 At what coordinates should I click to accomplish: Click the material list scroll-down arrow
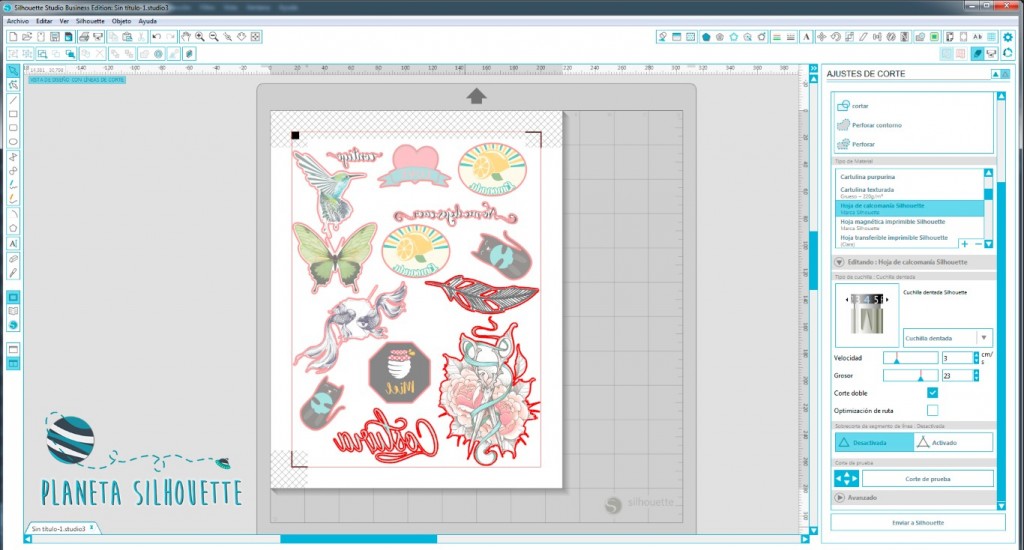989,244
